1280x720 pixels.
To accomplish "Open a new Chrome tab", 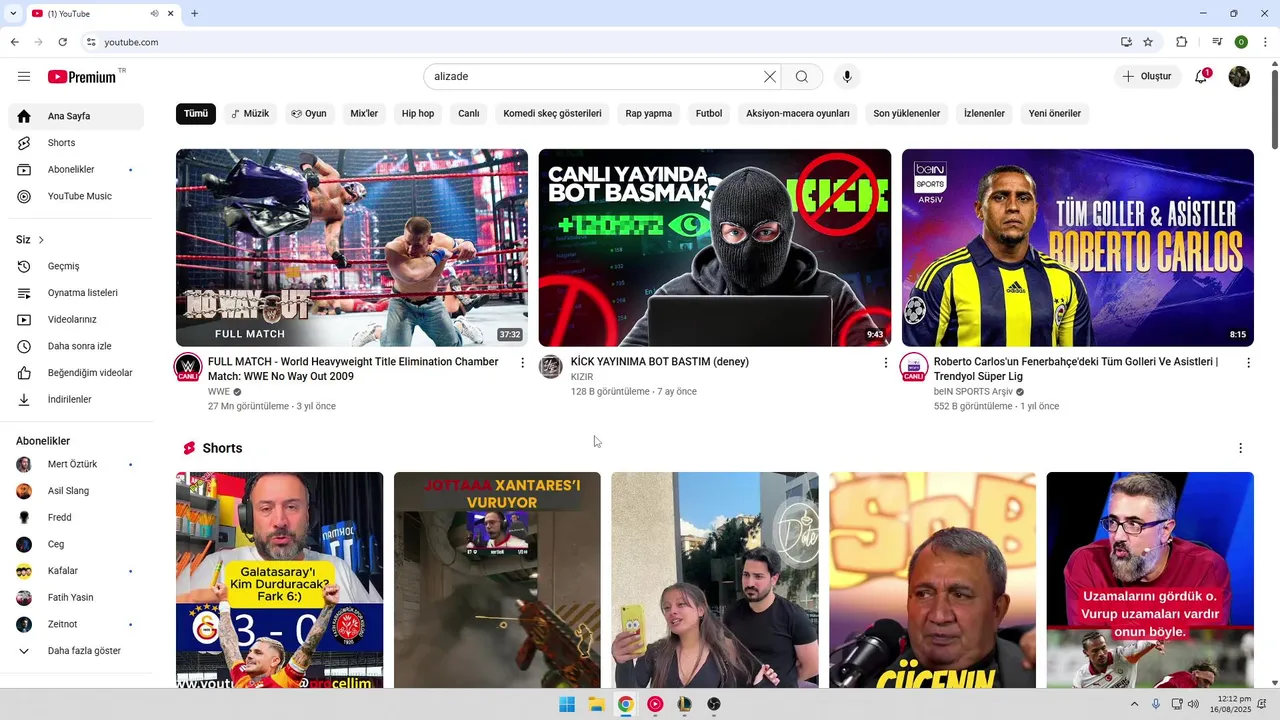I will 194,13.
